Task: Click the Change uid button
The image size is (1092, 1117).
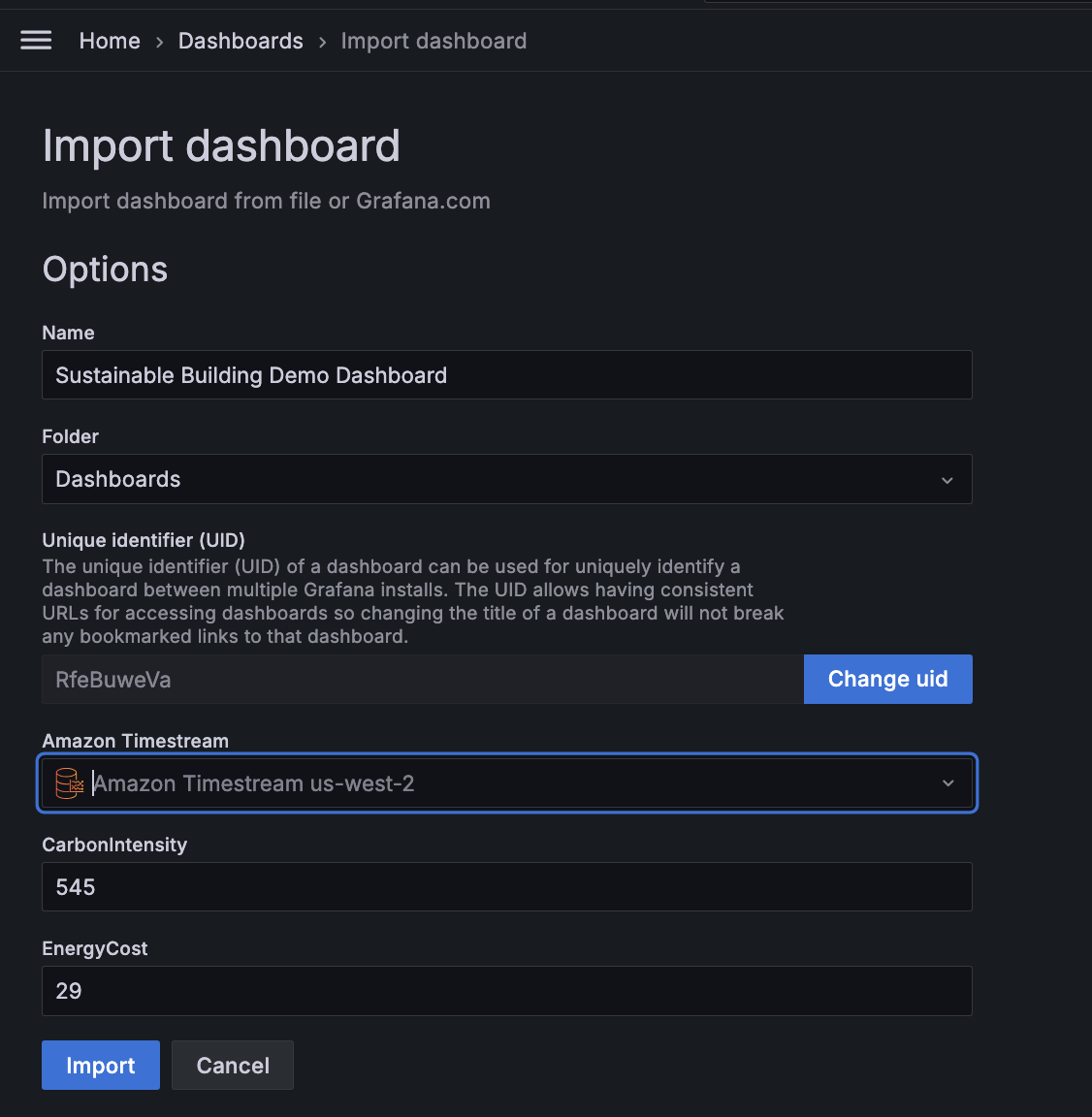Action: [887, 679]
